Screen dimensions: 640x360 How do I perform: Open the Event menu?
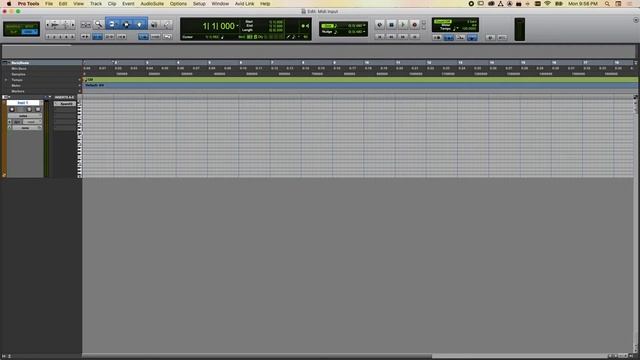(x=128, y=4)
